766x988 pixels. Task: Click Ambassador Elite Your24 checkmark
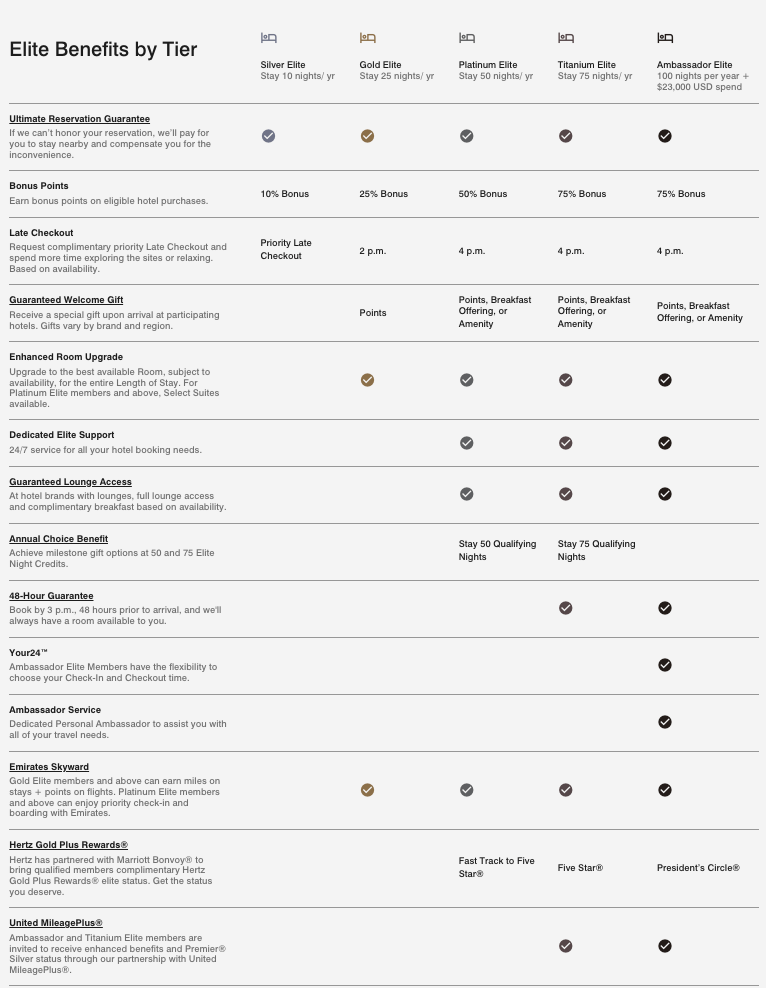pos(665,665)
